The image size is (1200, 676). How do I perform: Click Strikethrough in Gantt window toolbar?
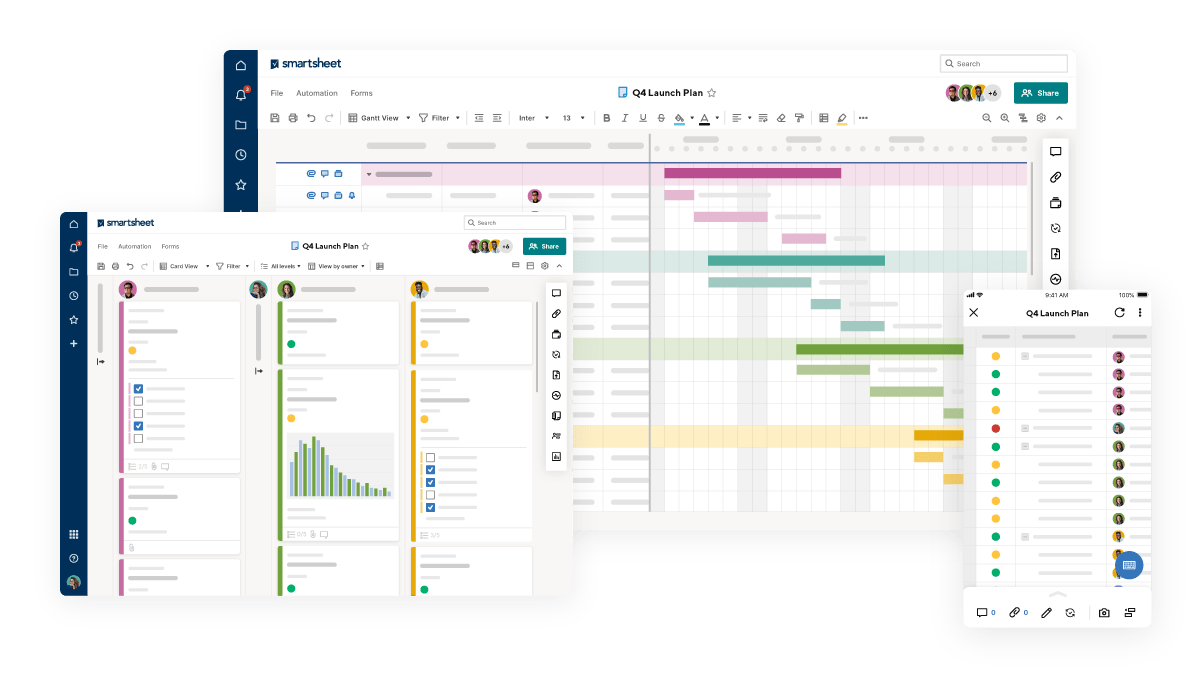660,118
